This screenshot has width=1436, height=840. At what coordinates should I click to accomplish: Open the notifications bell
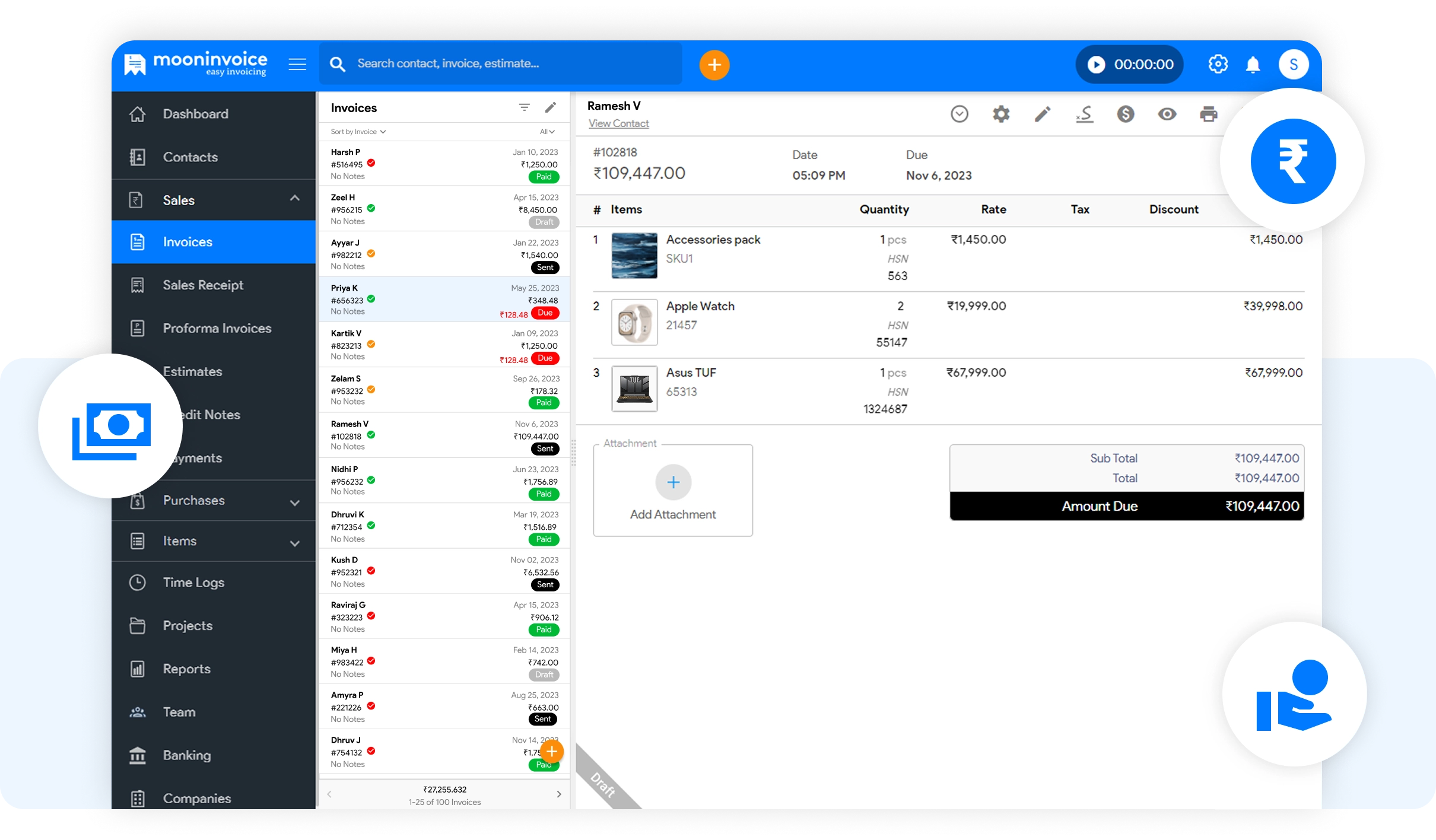click(1253, 64)
